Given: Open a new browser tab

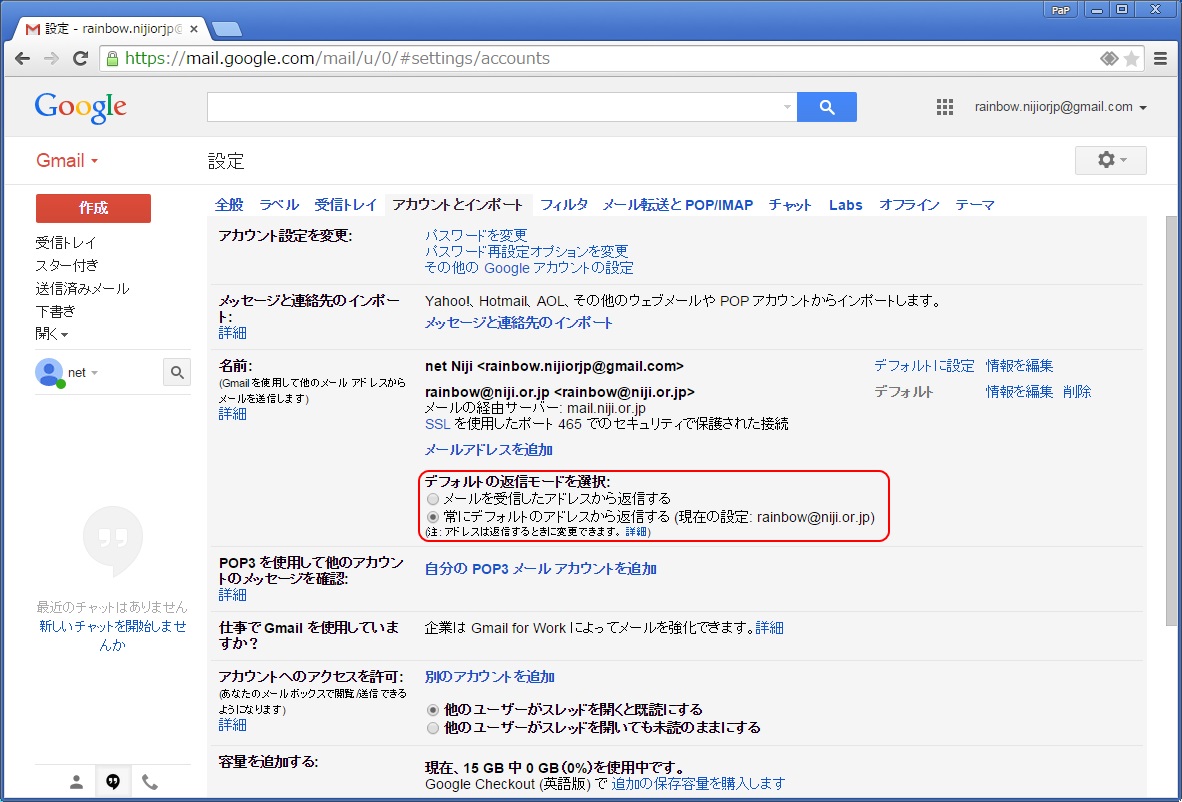Looking at the screenshot, I should click(x=227, y=29).
